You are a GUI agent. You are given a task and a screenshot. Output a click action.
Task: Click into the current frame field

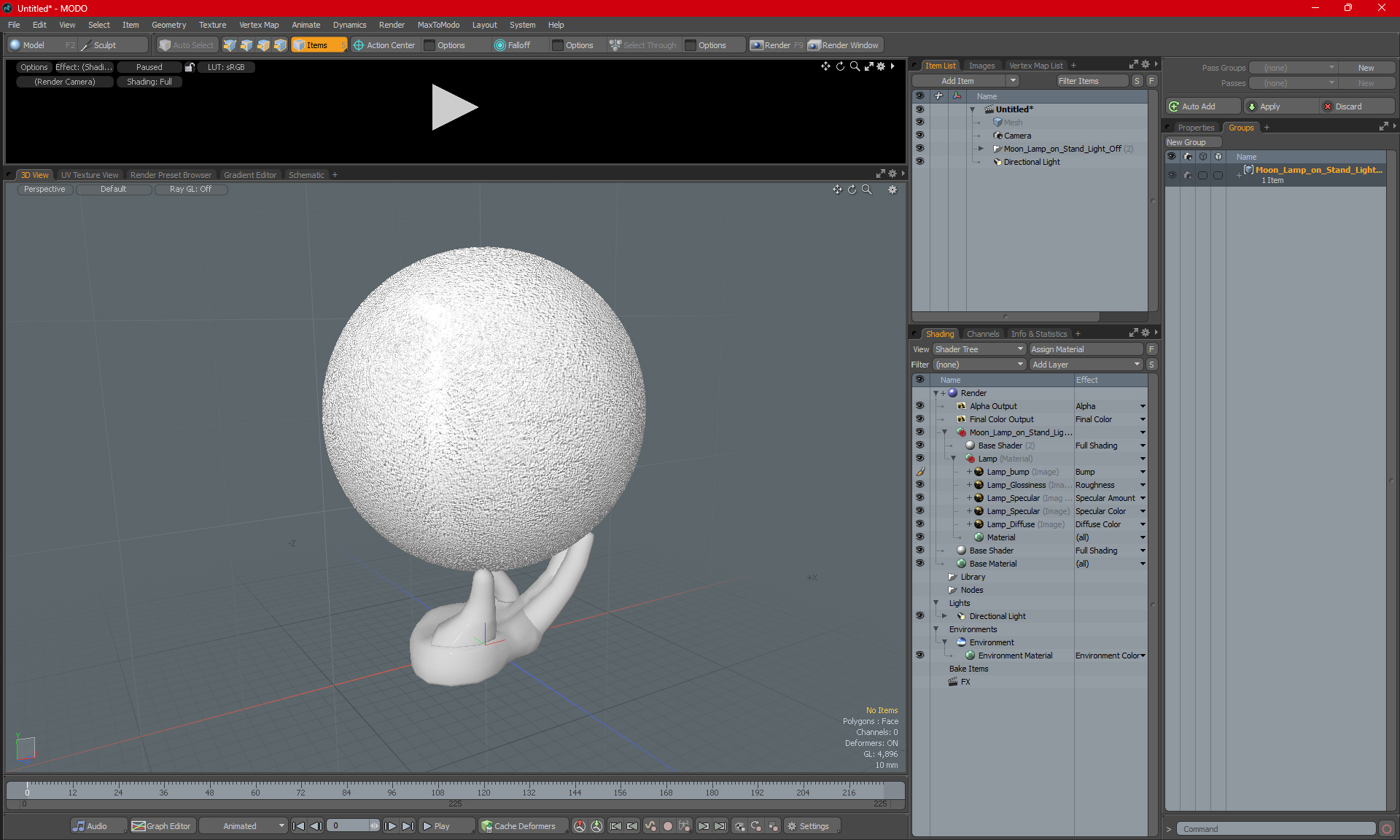(x=348, y=826)
